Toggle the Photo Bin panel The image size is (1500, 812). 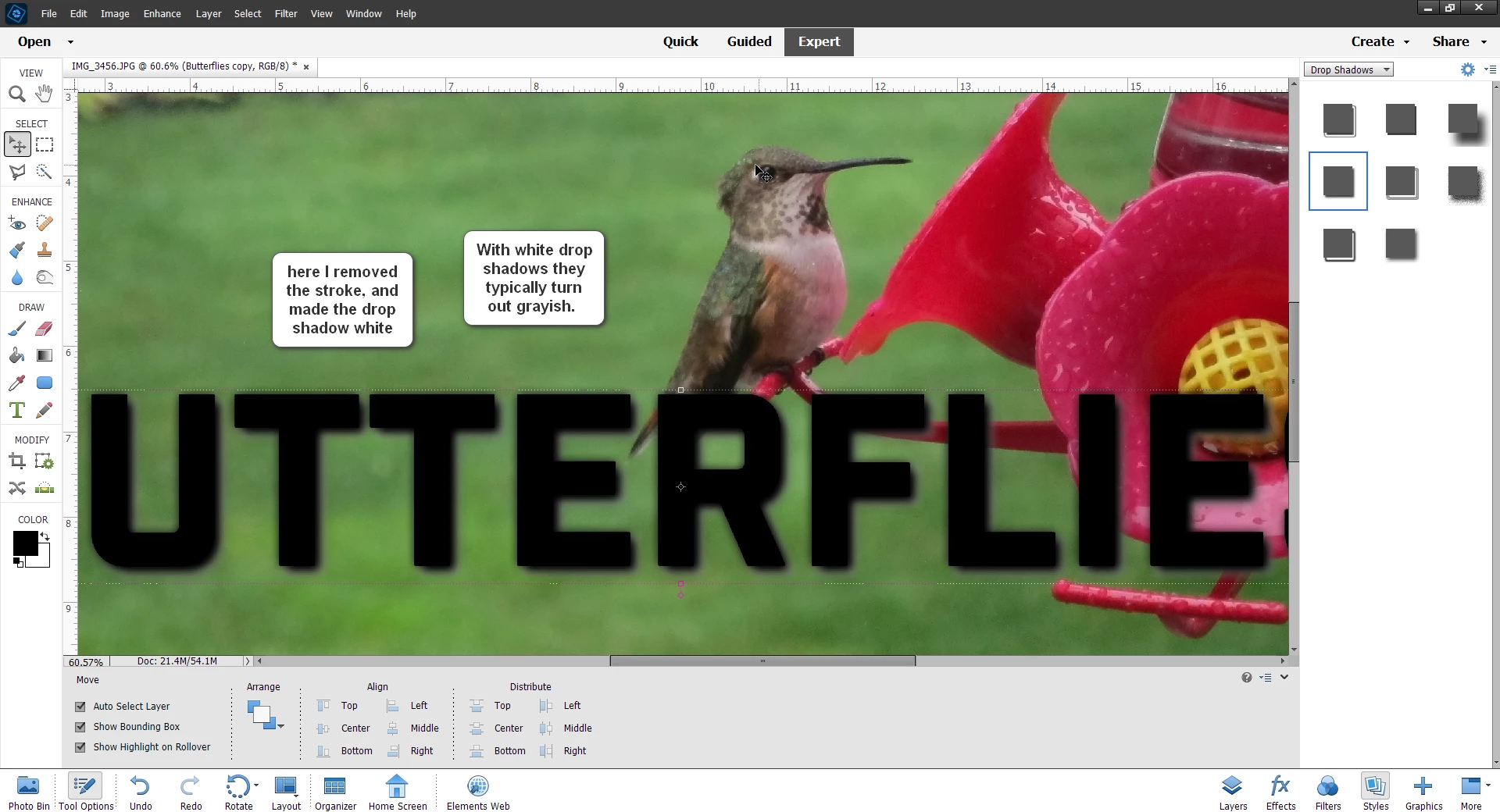(28, 792)
